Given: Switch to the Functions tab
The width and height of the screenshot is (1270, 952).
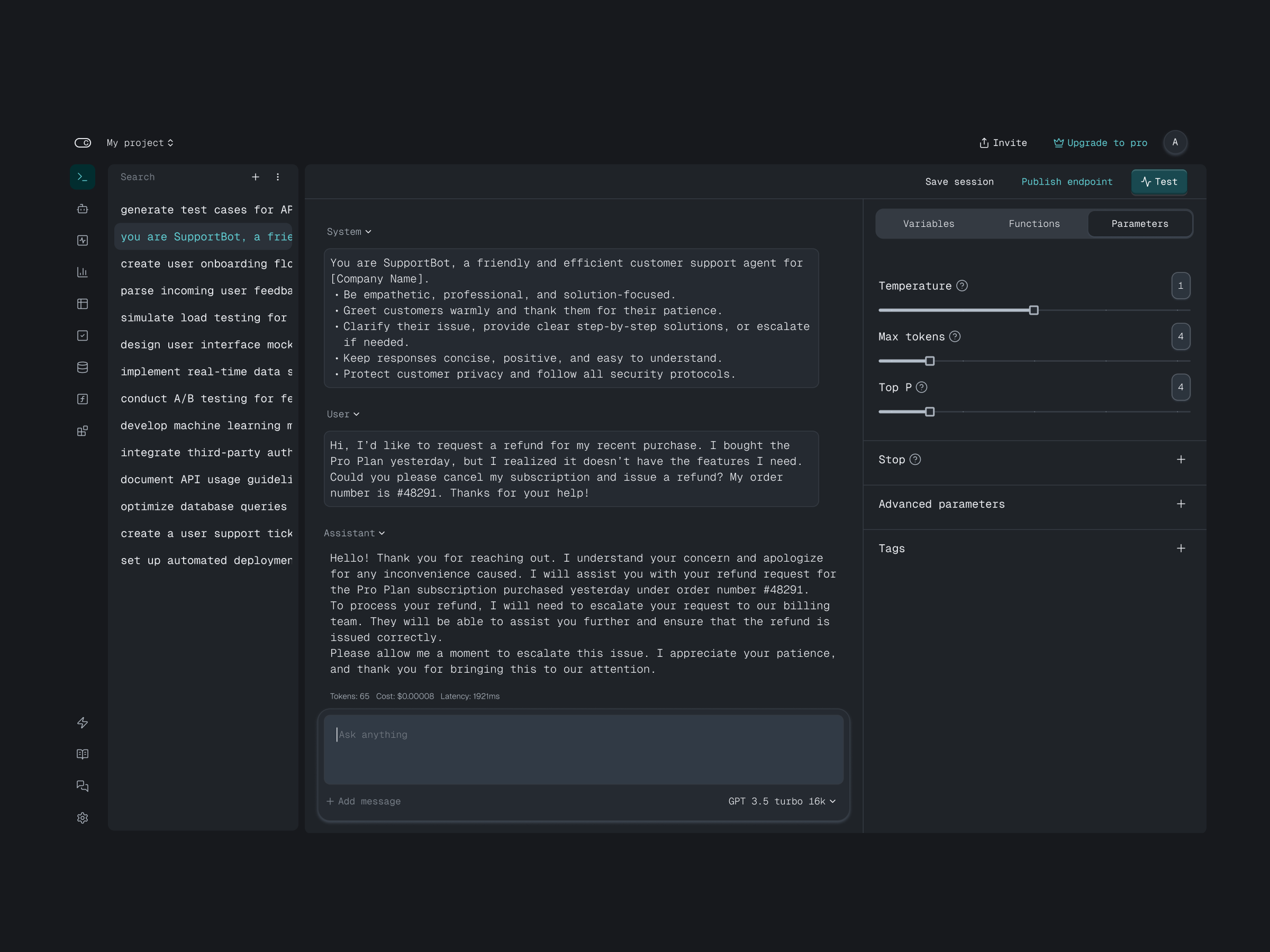Looking at the screenshot, I should tap(1033, 224).
